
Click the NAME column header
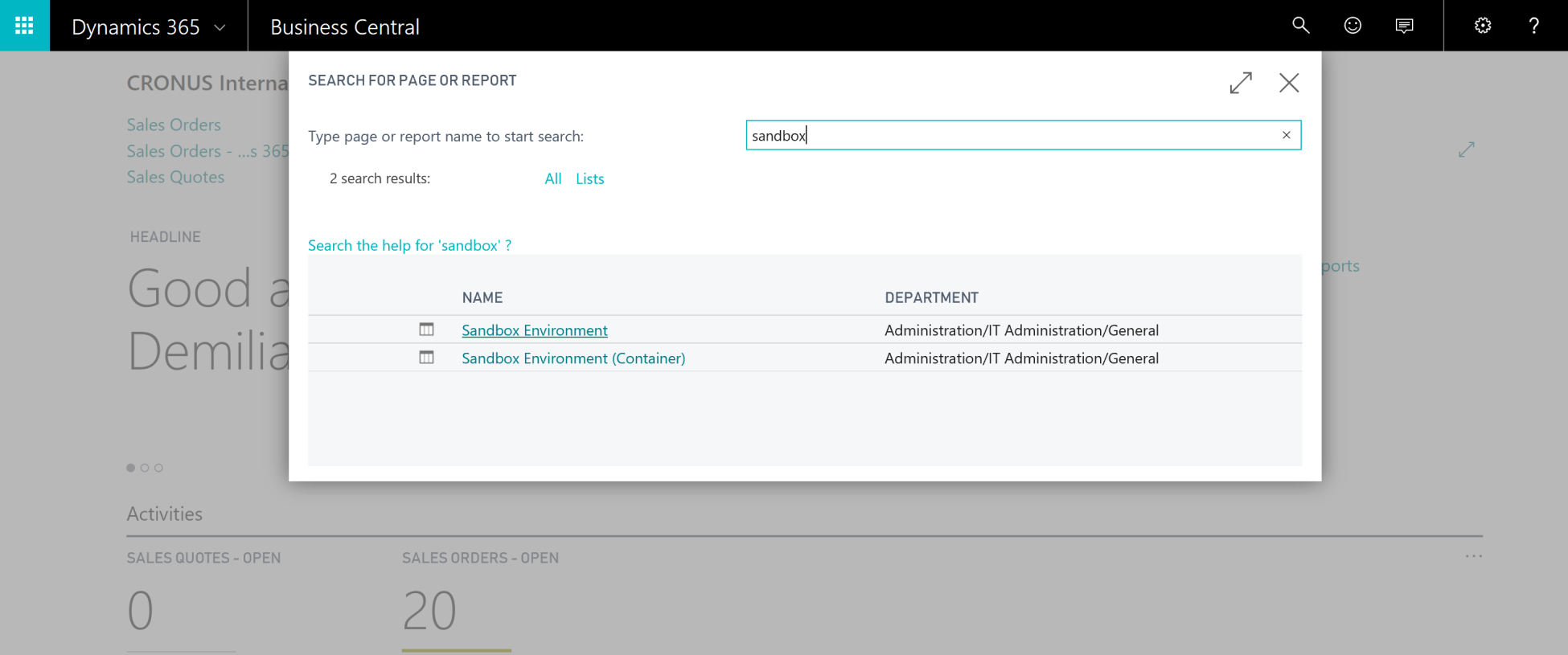click(482, 297)
